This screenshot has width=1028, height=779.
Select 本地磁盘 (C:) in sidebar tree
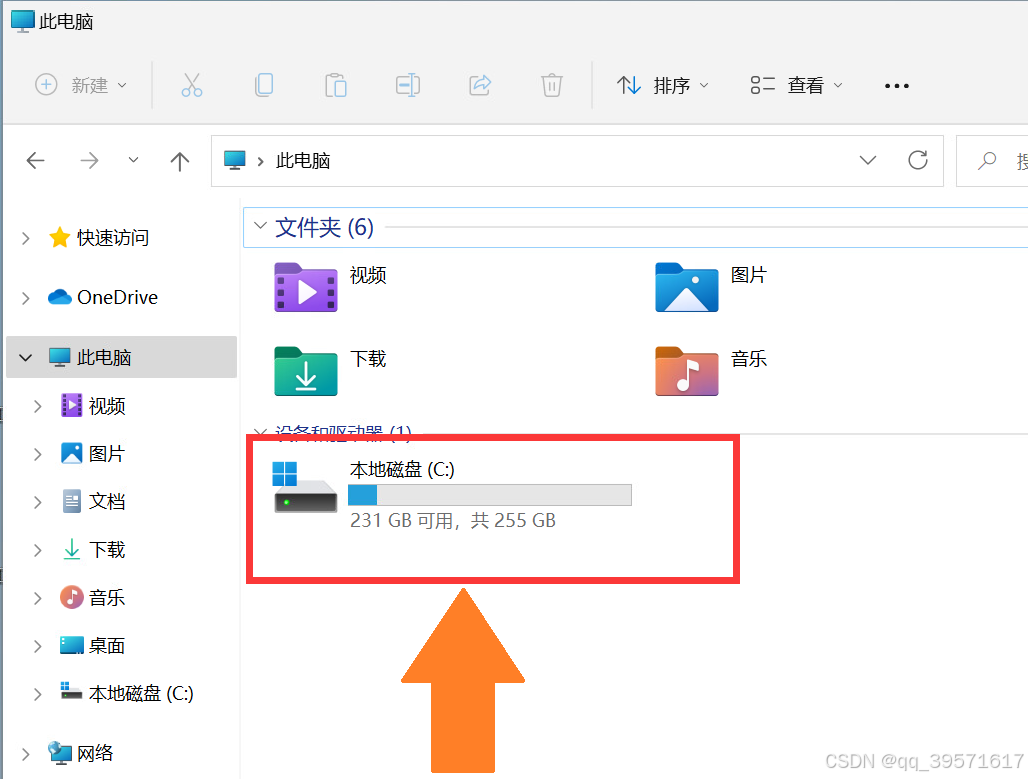127,693
